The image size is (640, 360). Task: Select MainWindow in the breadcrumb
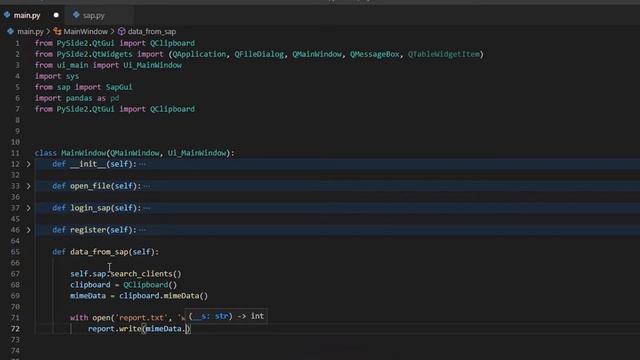click(x=85, y=31)
